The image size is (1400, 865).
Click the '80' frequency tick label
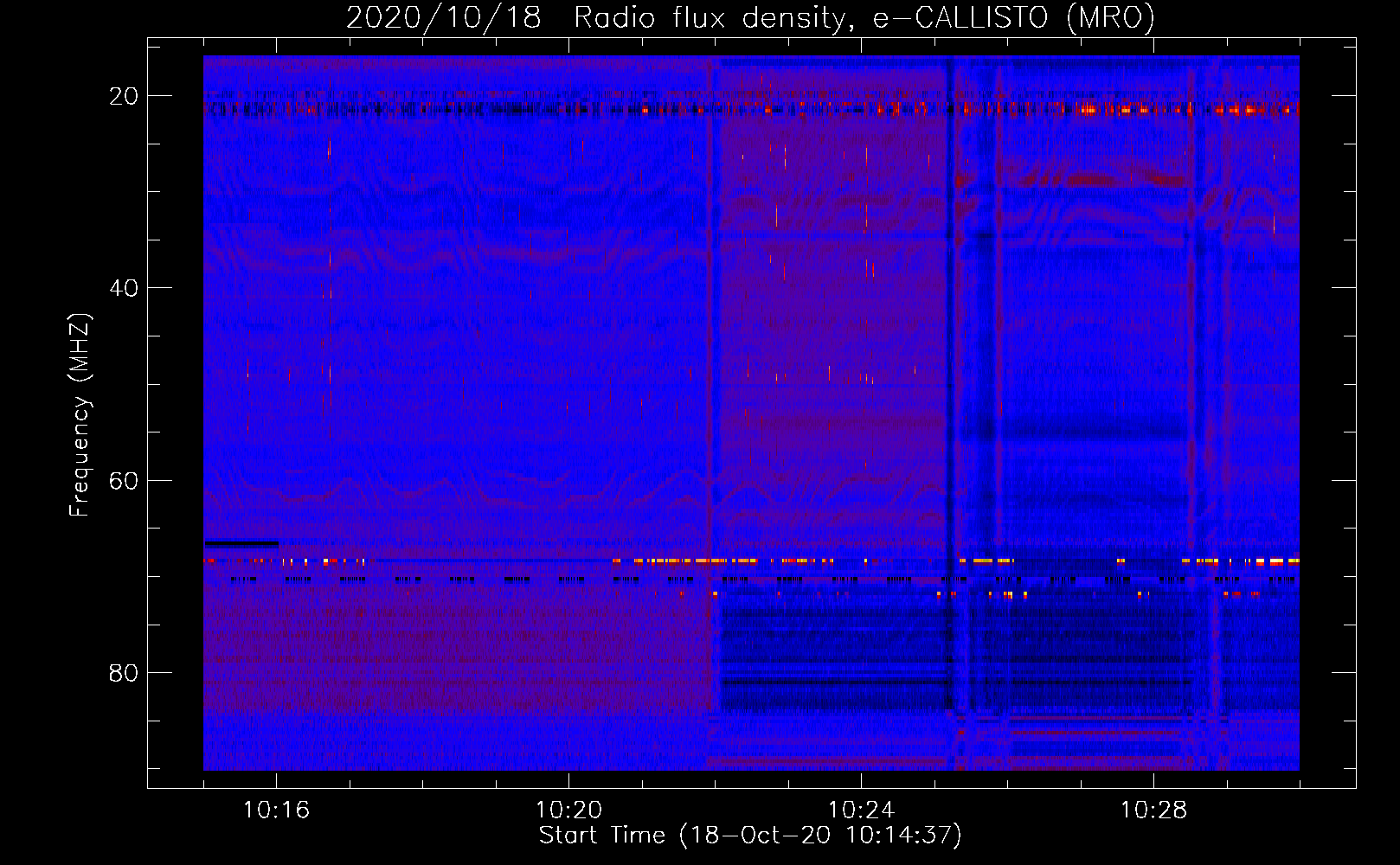[124, 672]
